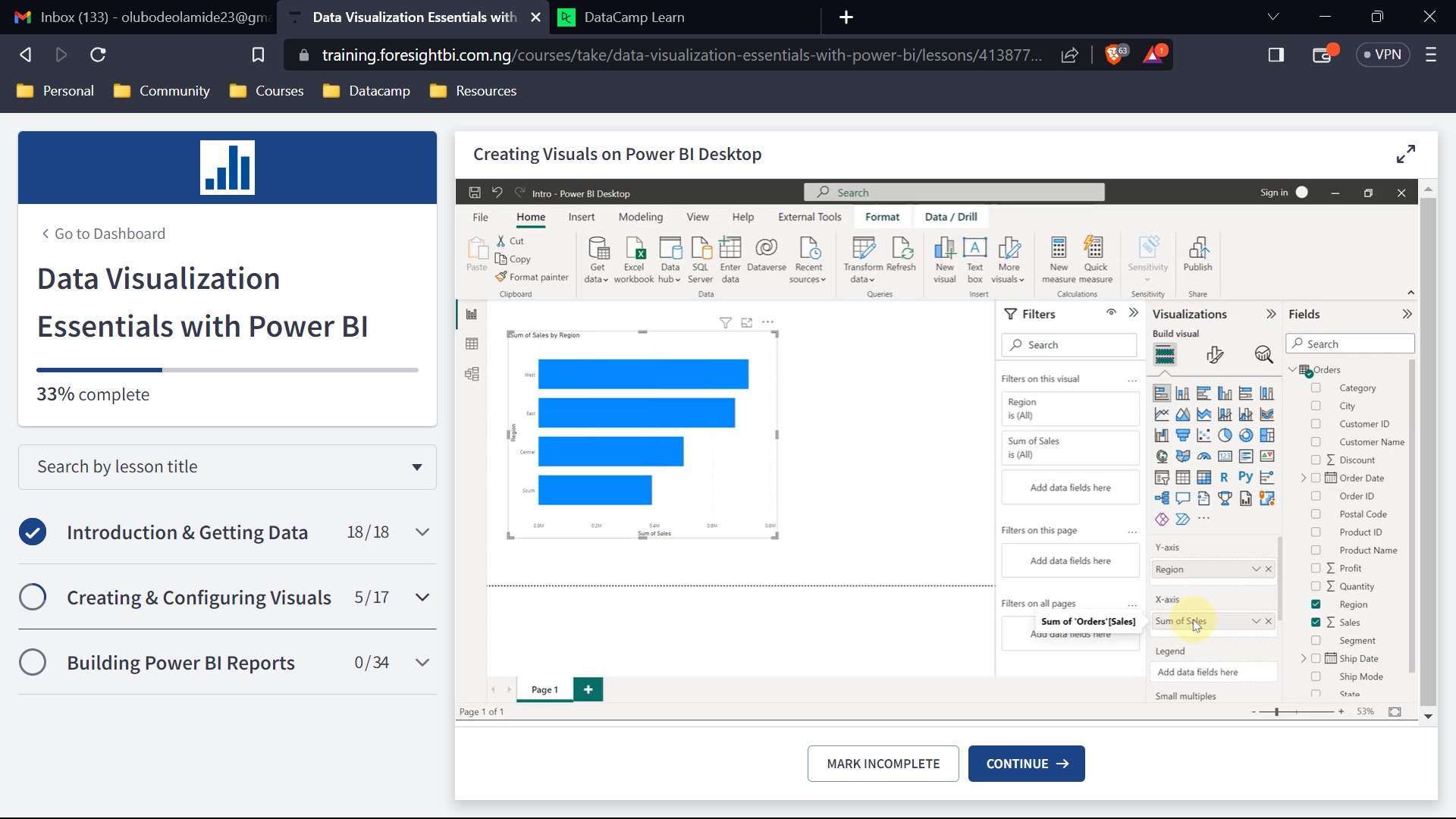Uncheck the Region field in Fields pane
Screen dimensions: 1456x819
[1316, 604]
